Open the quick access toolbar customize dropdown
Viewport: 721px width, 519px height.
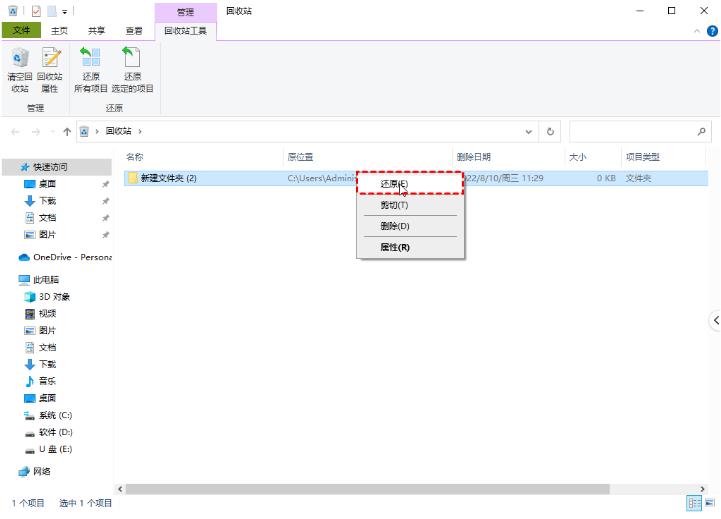click(65, 12)
